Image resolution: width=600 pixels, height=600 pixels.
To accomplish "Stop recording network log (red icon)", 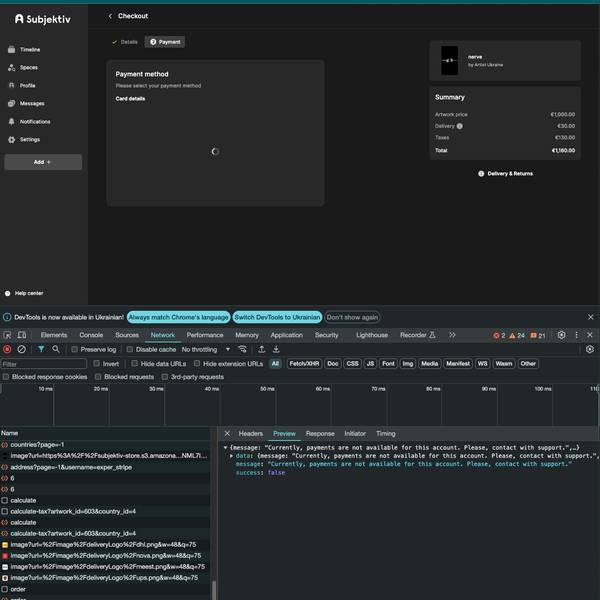I will [x=7, y=349].
